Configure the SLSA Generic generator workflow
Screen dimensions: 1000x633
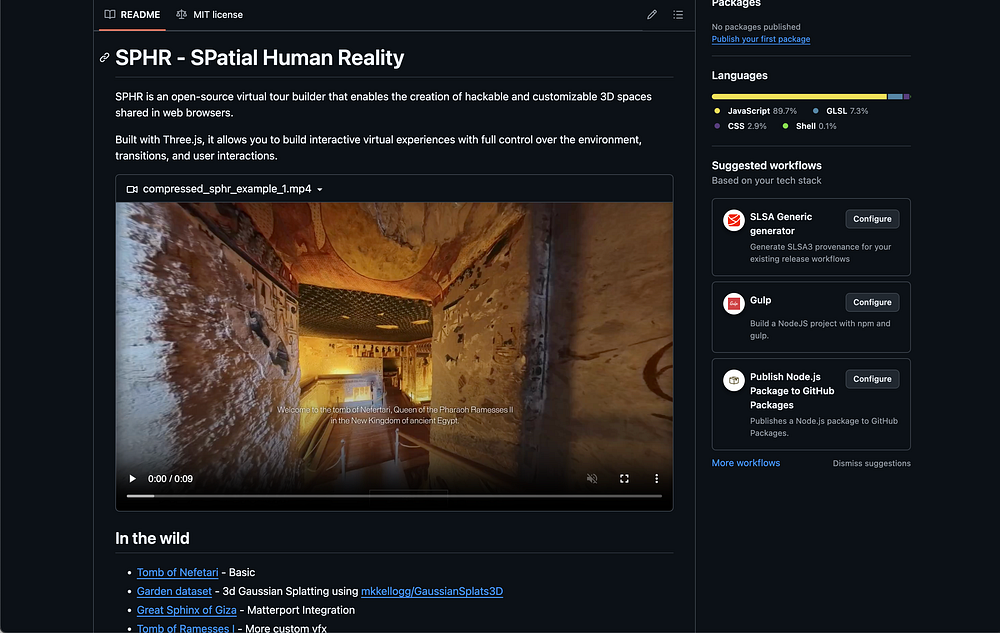point(872,219)
